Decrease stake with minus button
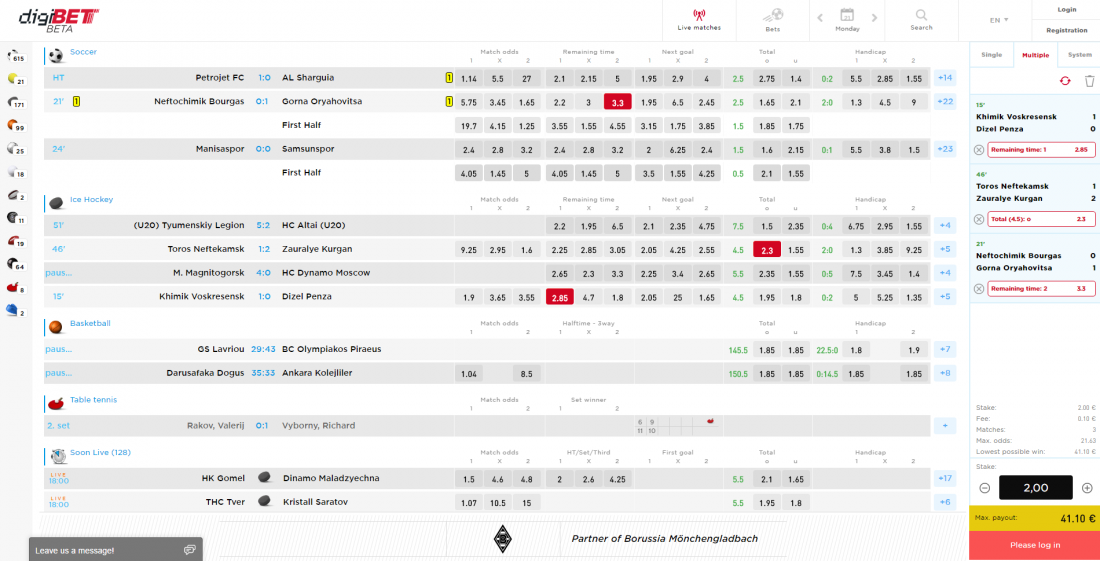Screen dimensions: 1100x561 984,488
